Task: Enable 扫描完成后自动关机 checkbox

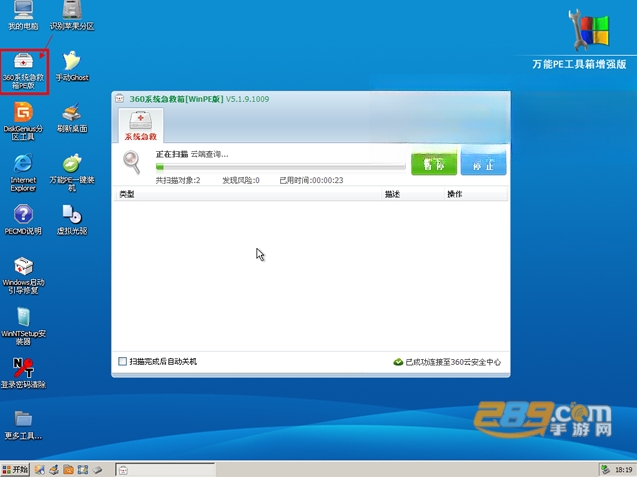Action: tap(122, 361)
